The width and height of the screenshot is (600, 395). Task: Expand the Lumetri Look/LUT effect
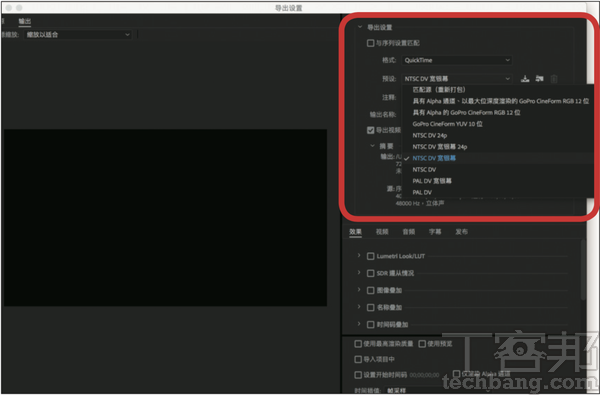coord(359,255)
